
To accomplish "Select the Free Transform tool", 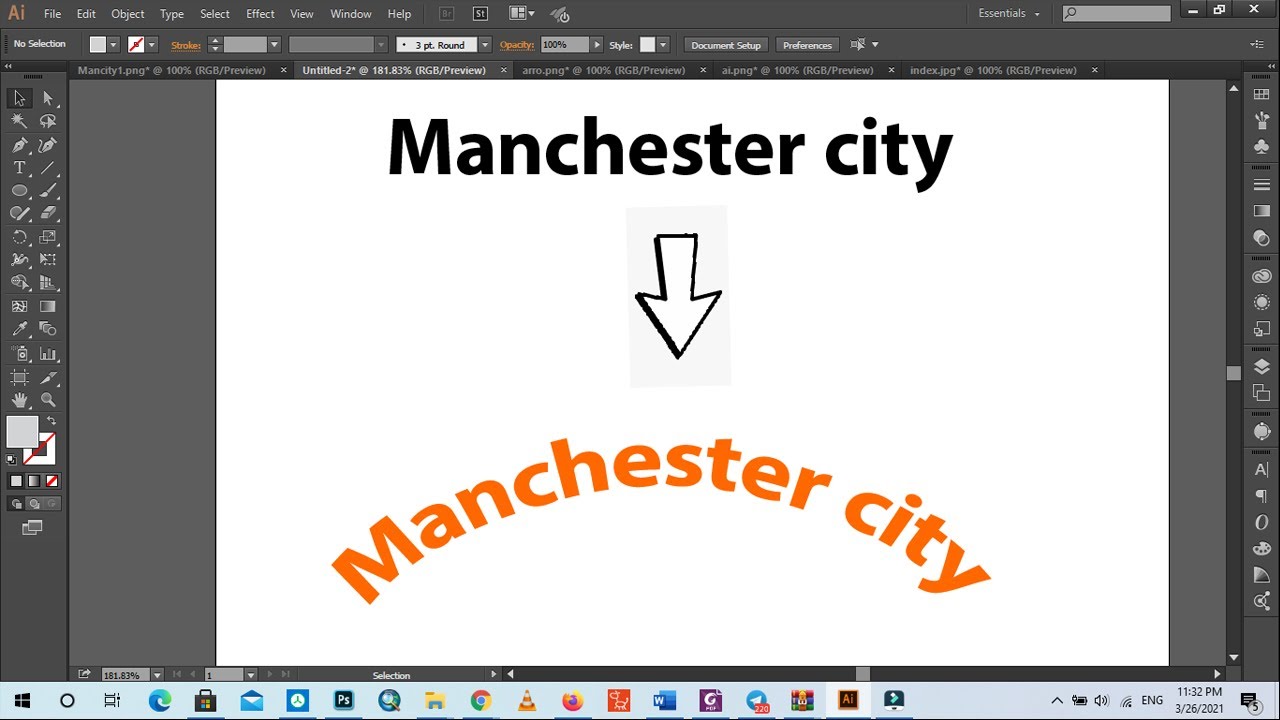I will click(x=48, y=259).
